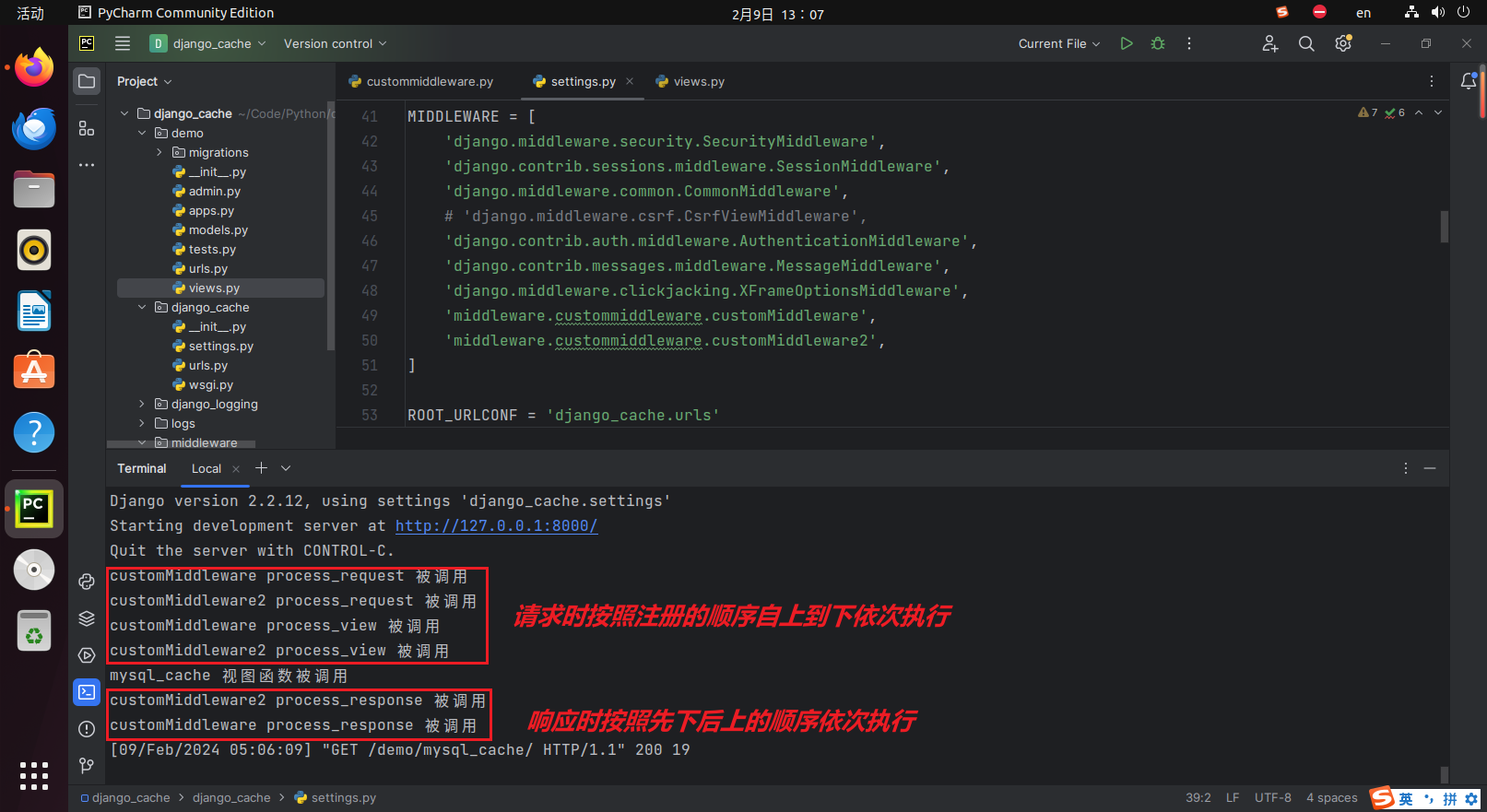1487x812 pixels.
Task: Collapse the demo folder
Action: coord(142,133)
